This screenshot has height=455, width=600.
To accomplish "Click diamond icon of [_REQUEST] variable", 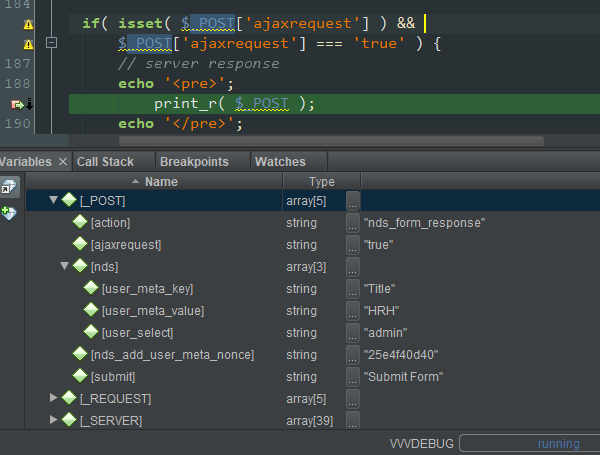I will [x=69, y=398].
